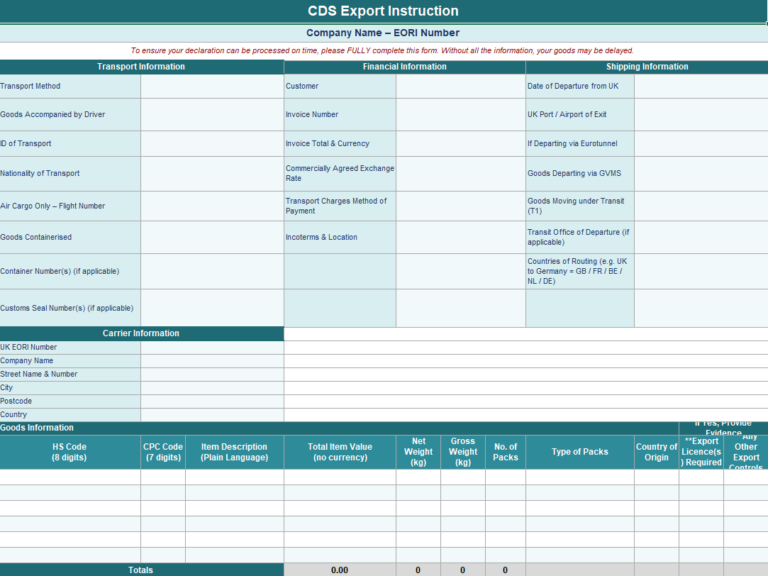Image resolution: width=768 pixels, height=576 pixels.
Task: Select the 'Export Licence(s) Required' column header
Action: click(x=701, y=452)
